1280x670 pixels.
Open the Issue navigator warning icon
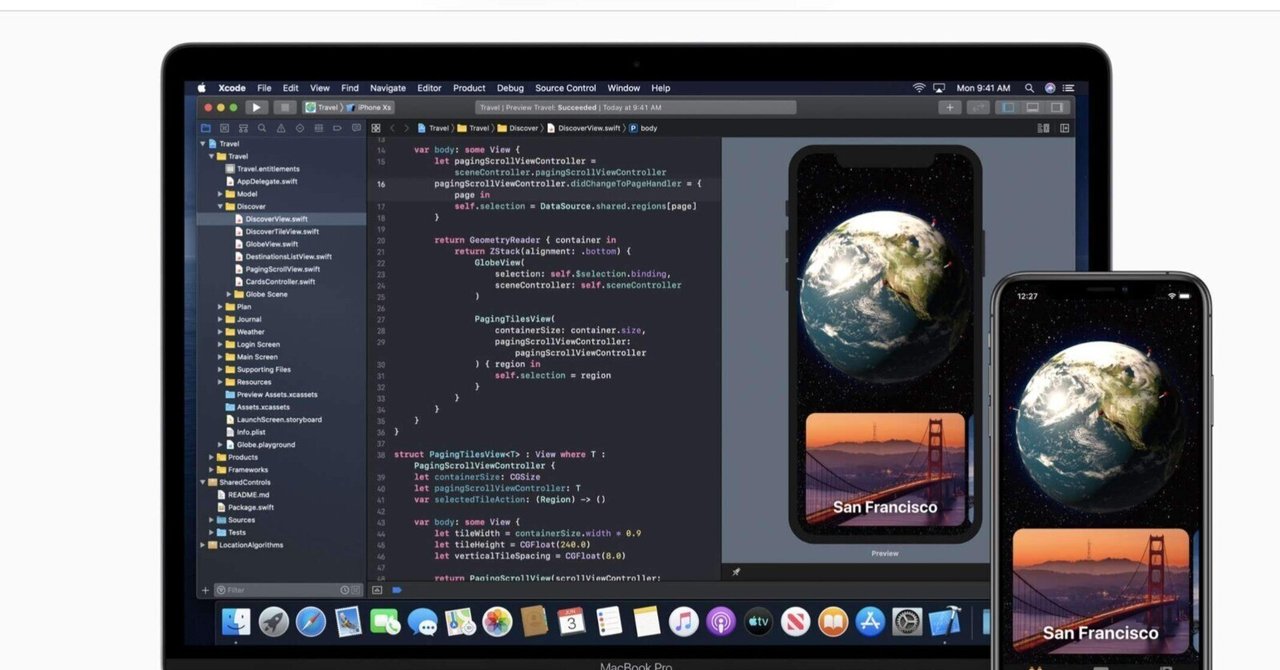(x=280, y=128)
